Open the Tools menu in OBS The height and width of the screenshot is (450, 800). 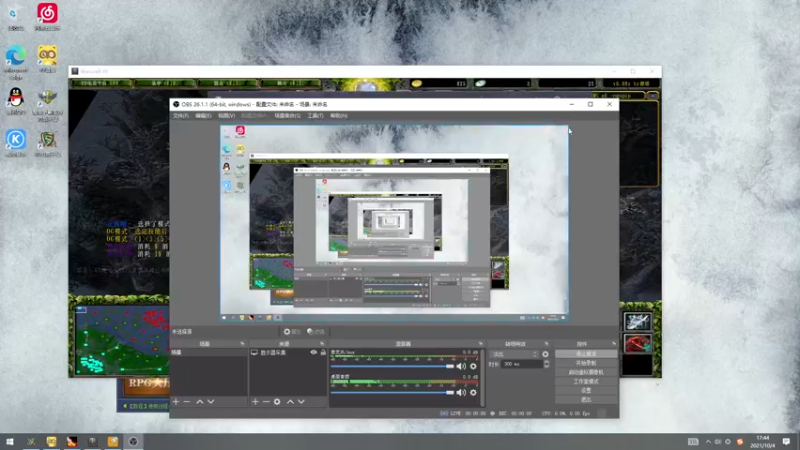tap(315, 116)
